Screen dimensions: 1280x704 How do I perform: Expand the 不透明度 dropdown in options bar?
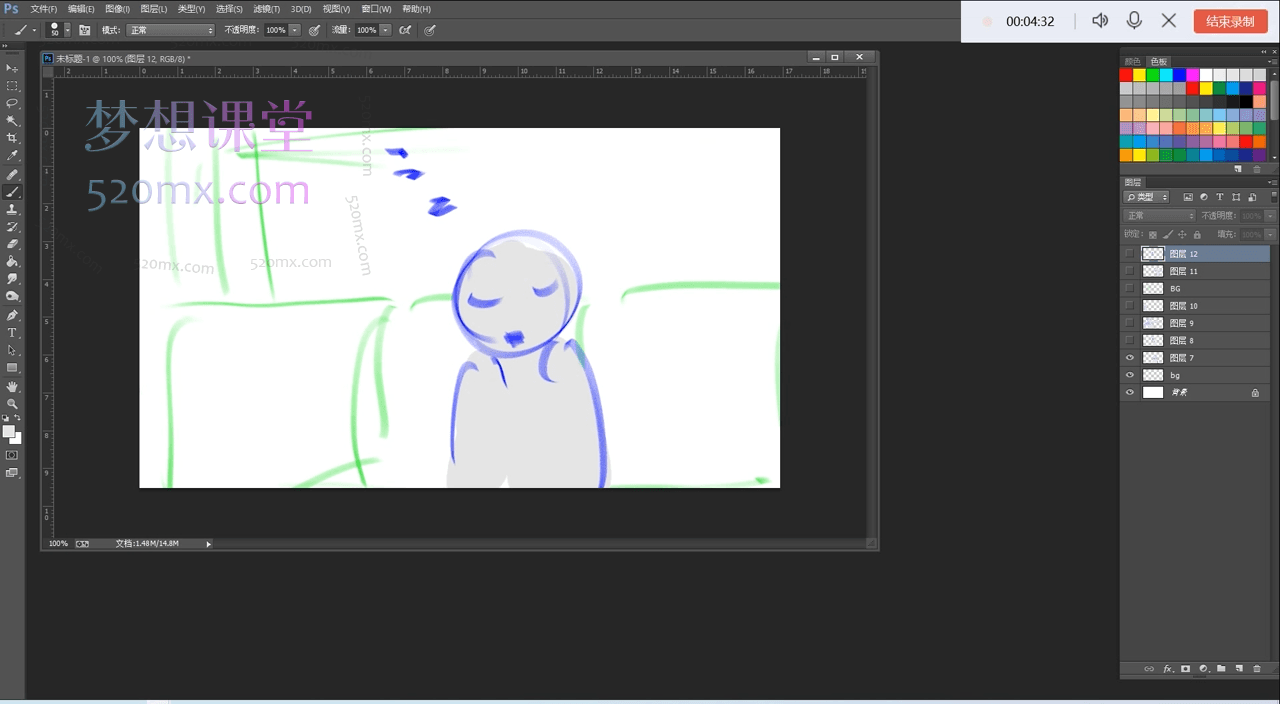click(x=294, y=30)
